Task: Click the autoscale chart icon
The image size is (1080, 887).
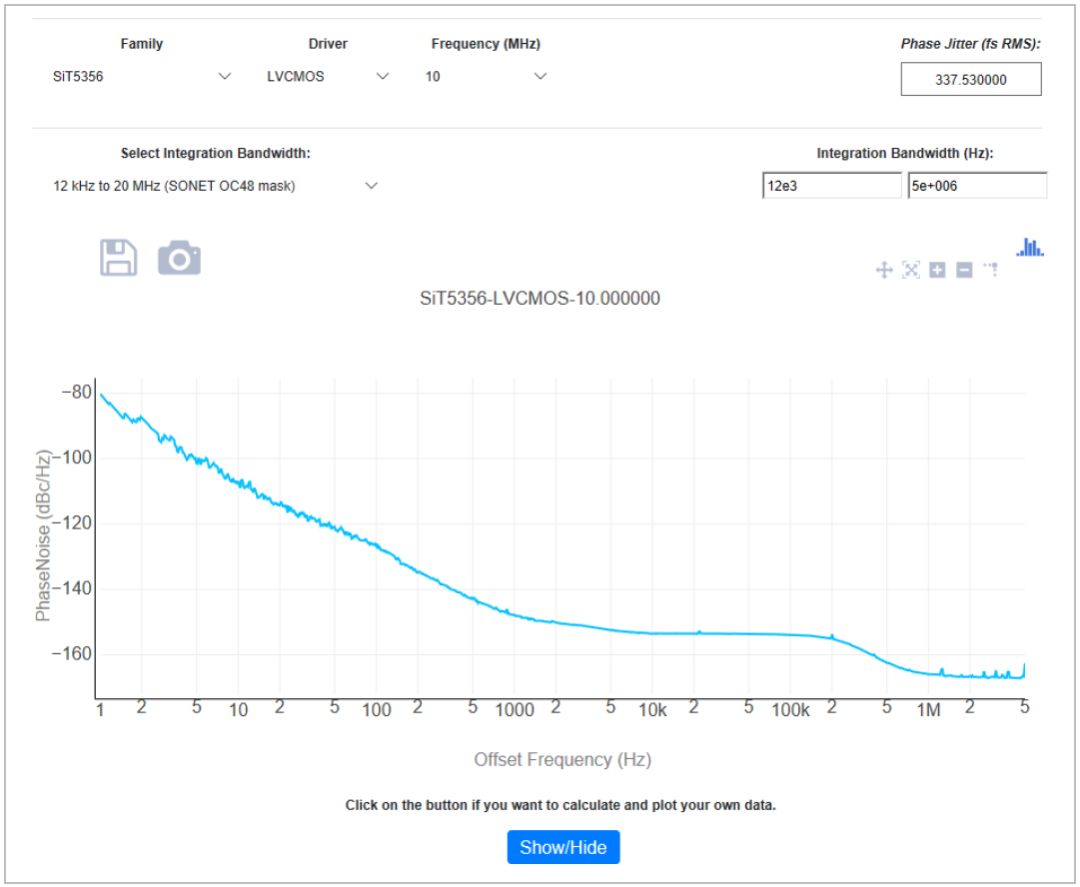Action: coord(911,270)
